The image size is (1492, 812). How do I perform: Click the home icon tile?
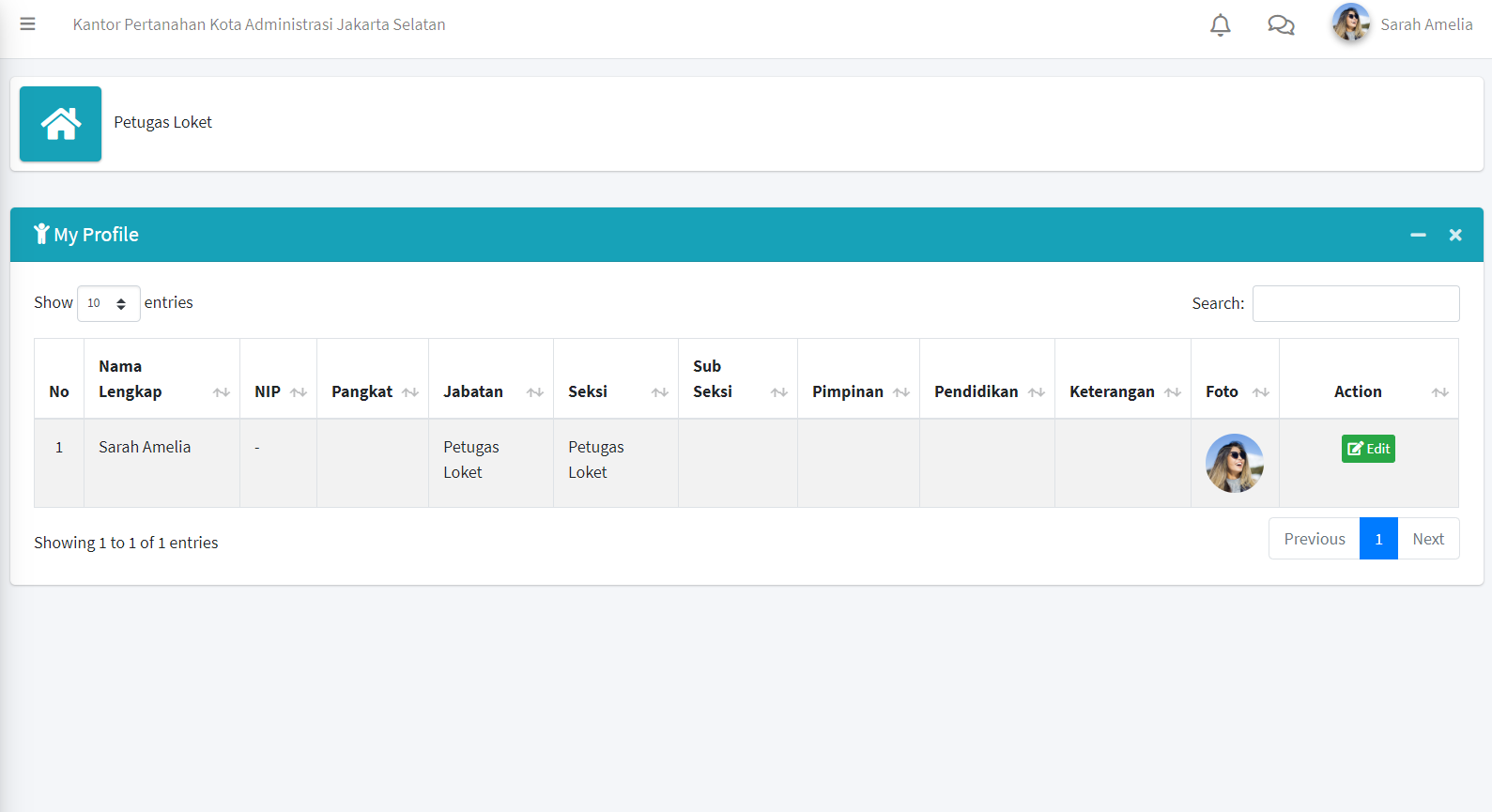(60, 124)
